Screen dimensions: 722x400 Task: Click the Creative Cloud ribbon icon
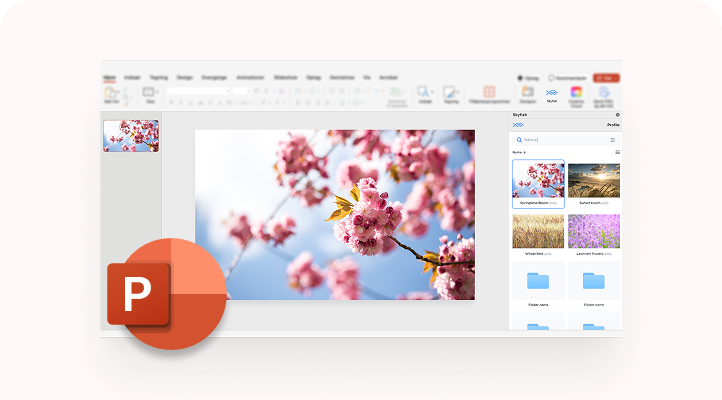[576, 93]
